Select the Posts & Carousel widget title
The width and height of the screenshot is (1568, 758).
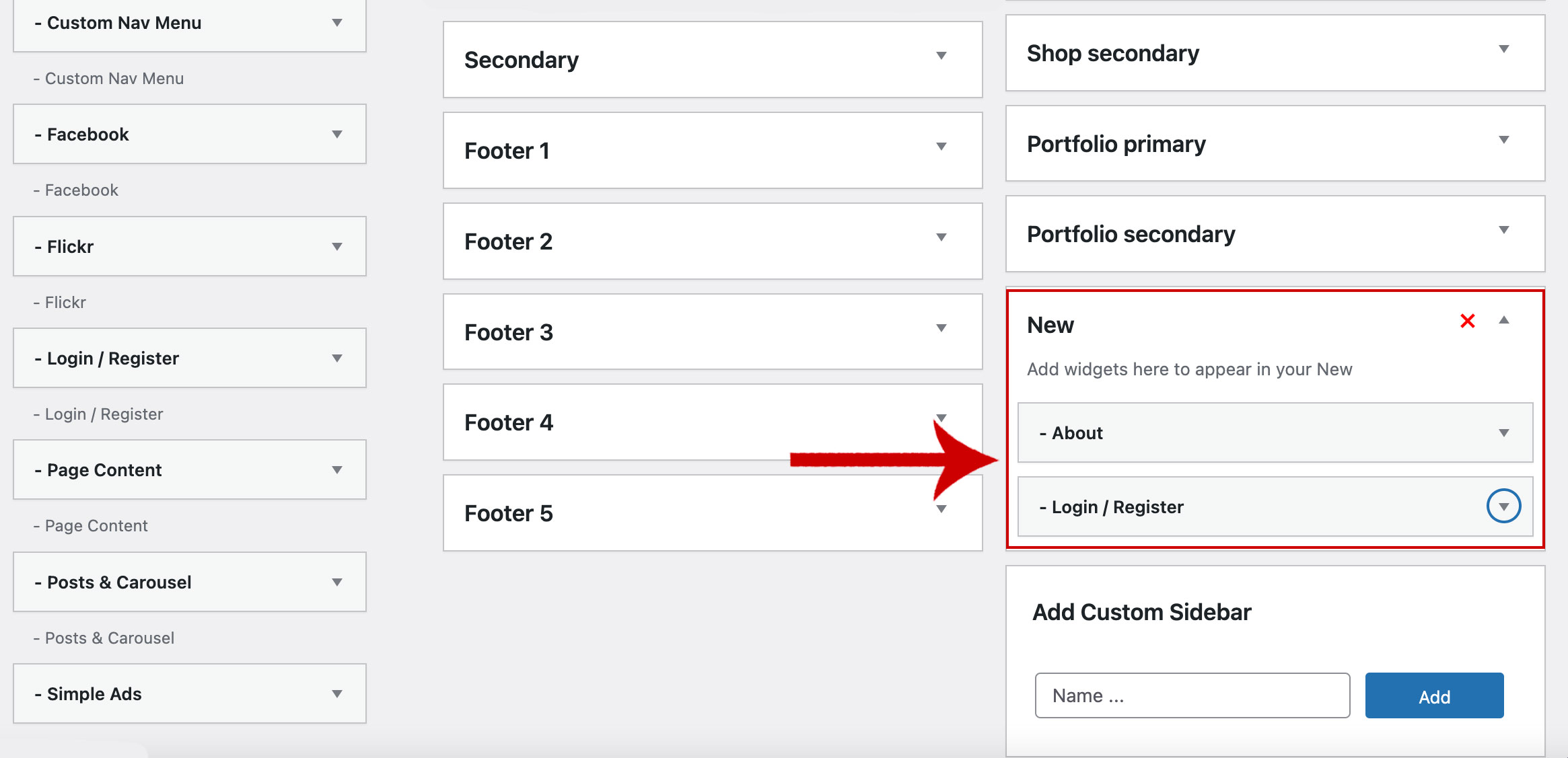[x=119, y=582]
